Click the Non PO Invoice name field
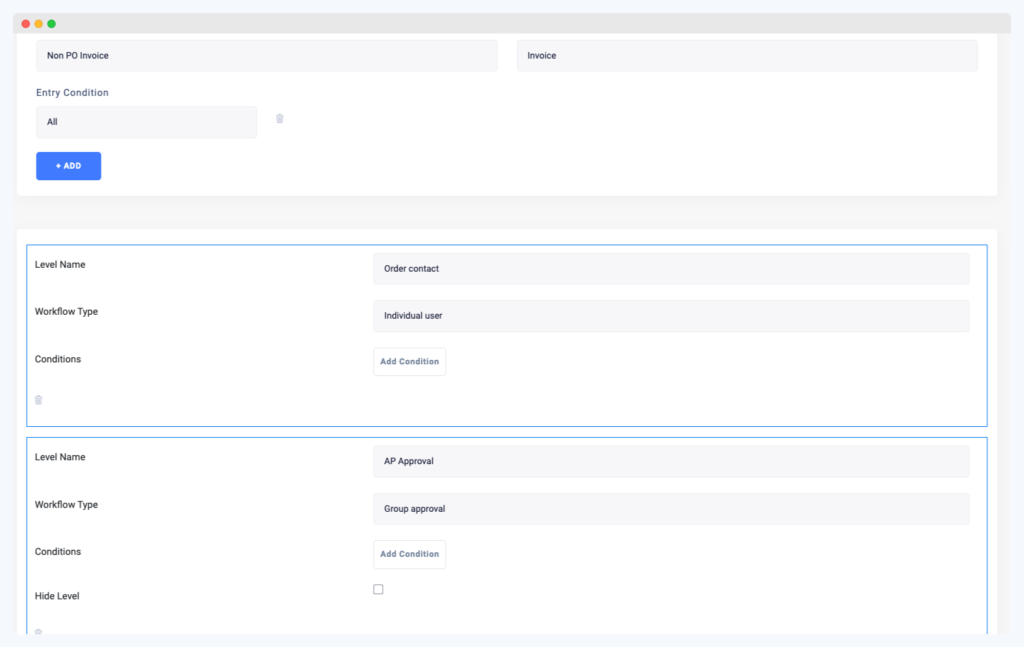Viewport: 1024px width, 647px height. click(266, 55)
